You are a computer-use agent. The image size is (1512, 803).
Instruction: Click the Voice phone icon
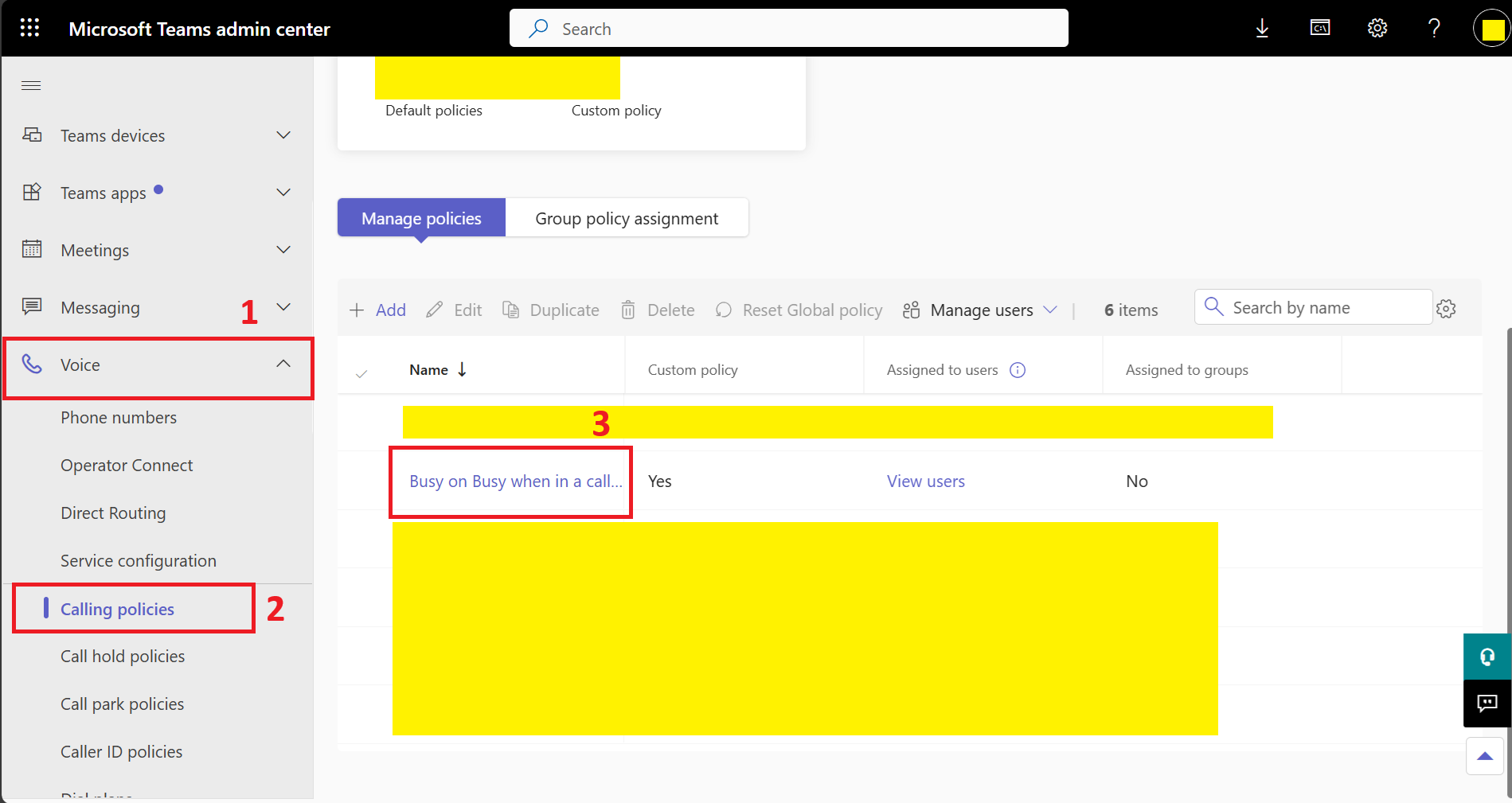32,364
